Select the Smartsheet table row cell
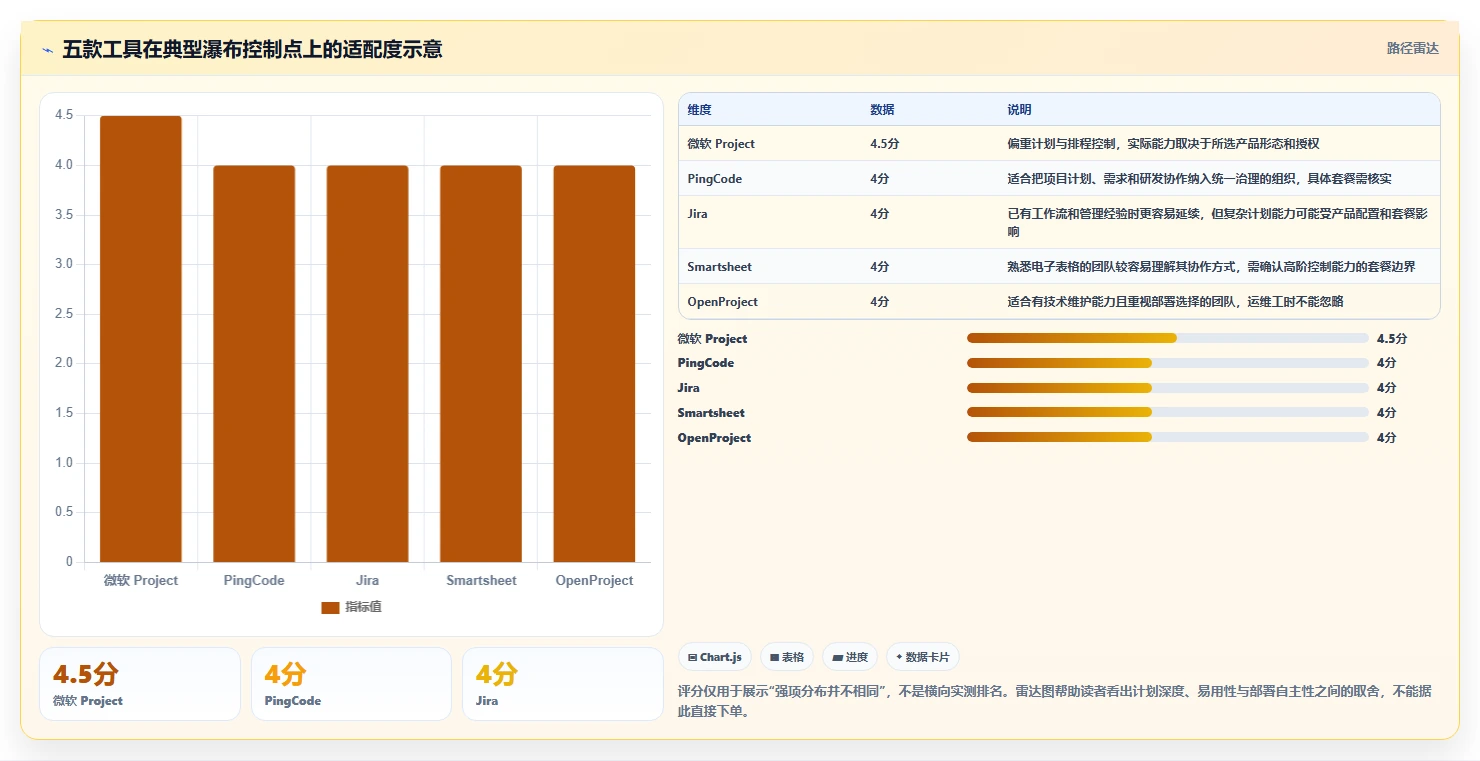 click(719, 267)
